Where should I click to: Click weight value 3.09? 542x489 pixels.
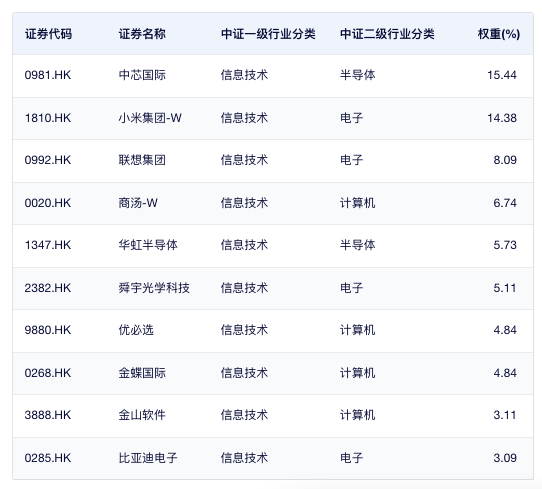click(x=505, y=458)
